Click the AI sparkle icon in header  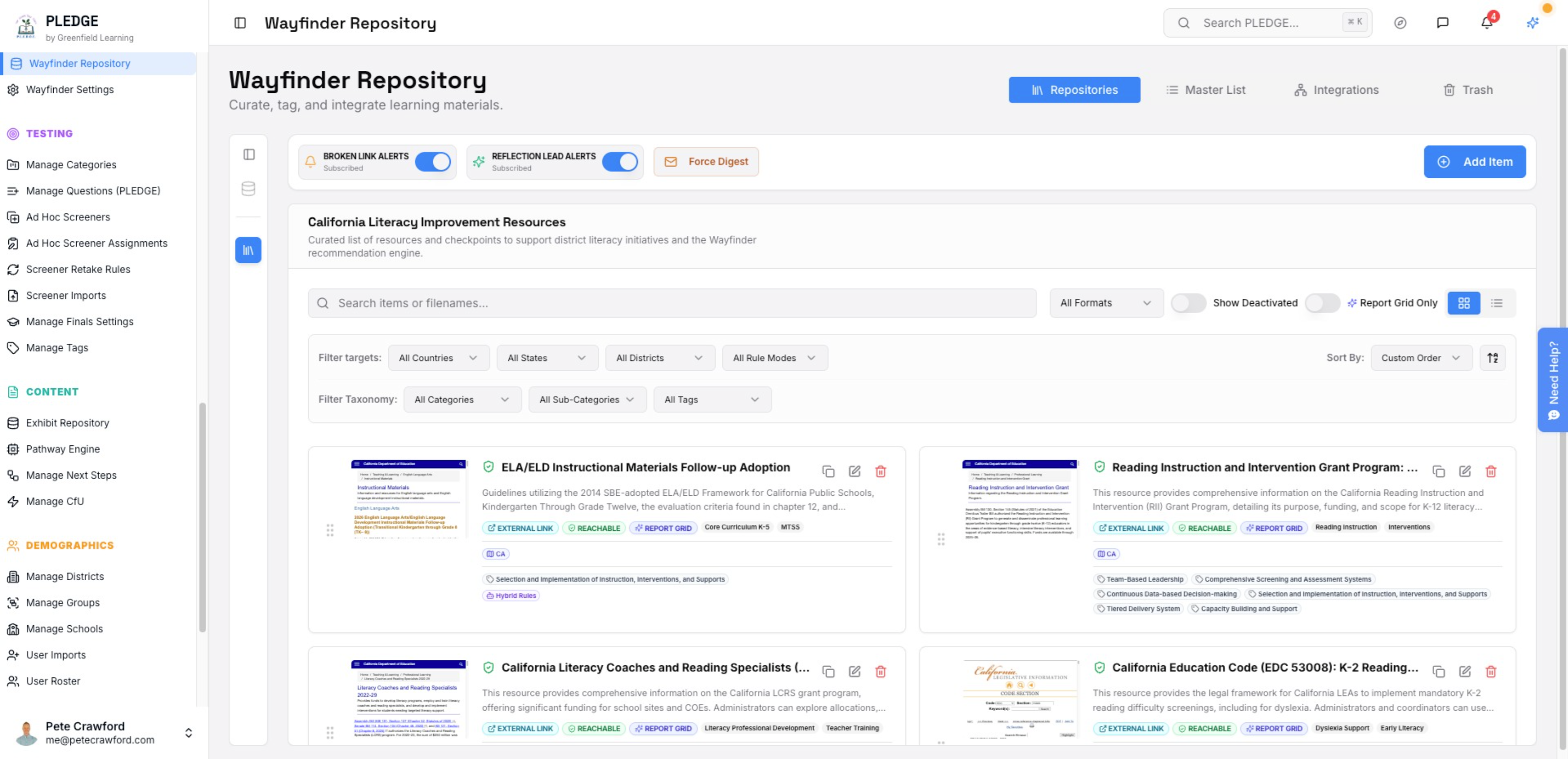1532,22
